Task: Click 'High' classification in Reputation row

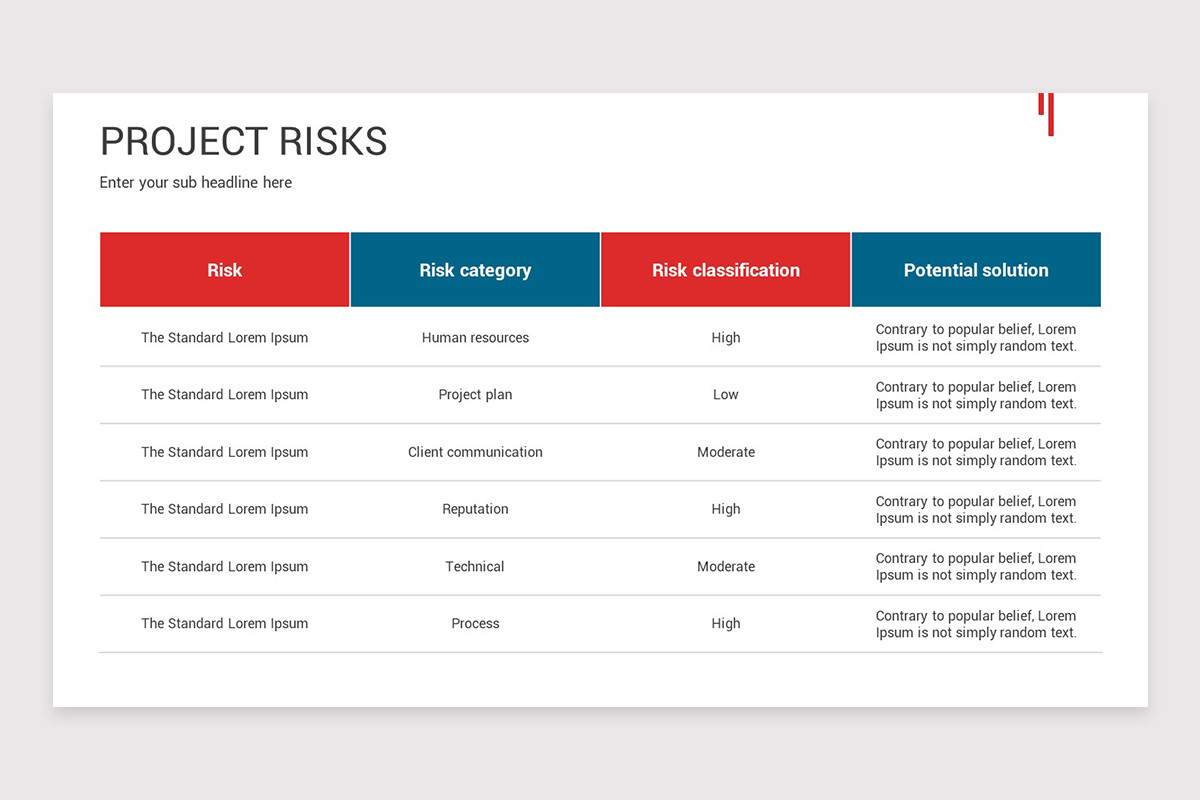Action: tap(726, 509)
